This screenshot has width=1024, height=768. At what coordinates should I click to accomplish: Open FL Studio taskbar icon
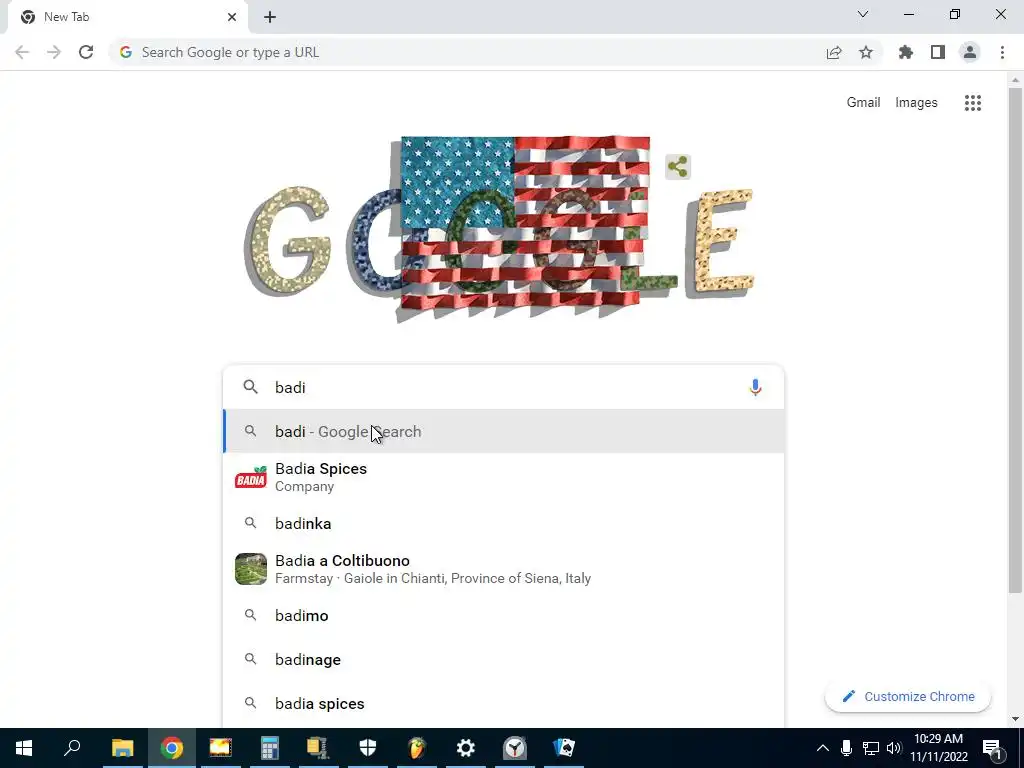[417, 748]
